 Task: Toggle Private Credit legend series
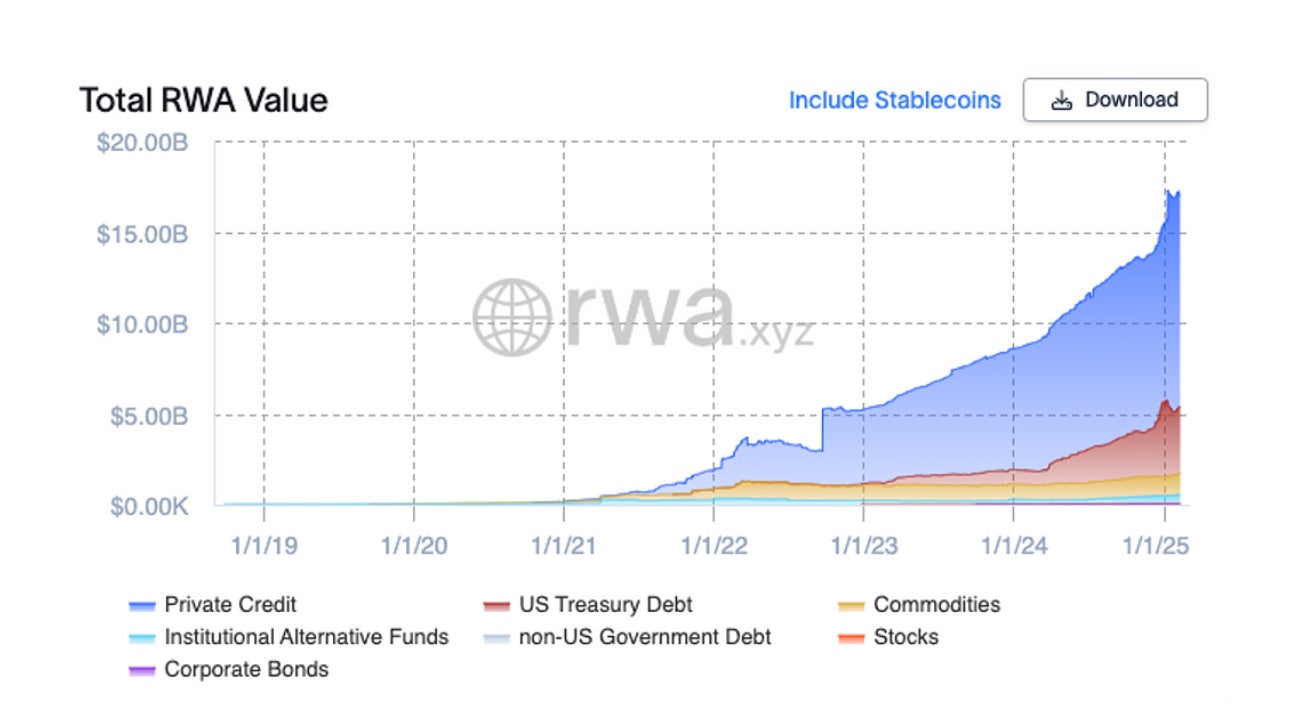coord(230,605)
